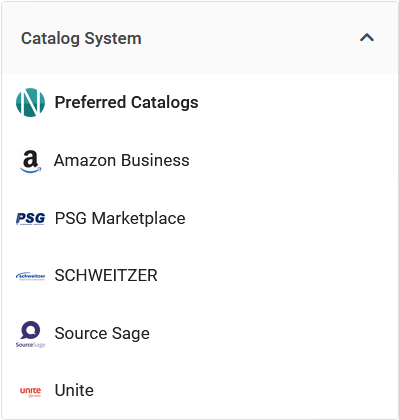Select the whole PSG Marketplace catalog row

click(x=199, y=219)
